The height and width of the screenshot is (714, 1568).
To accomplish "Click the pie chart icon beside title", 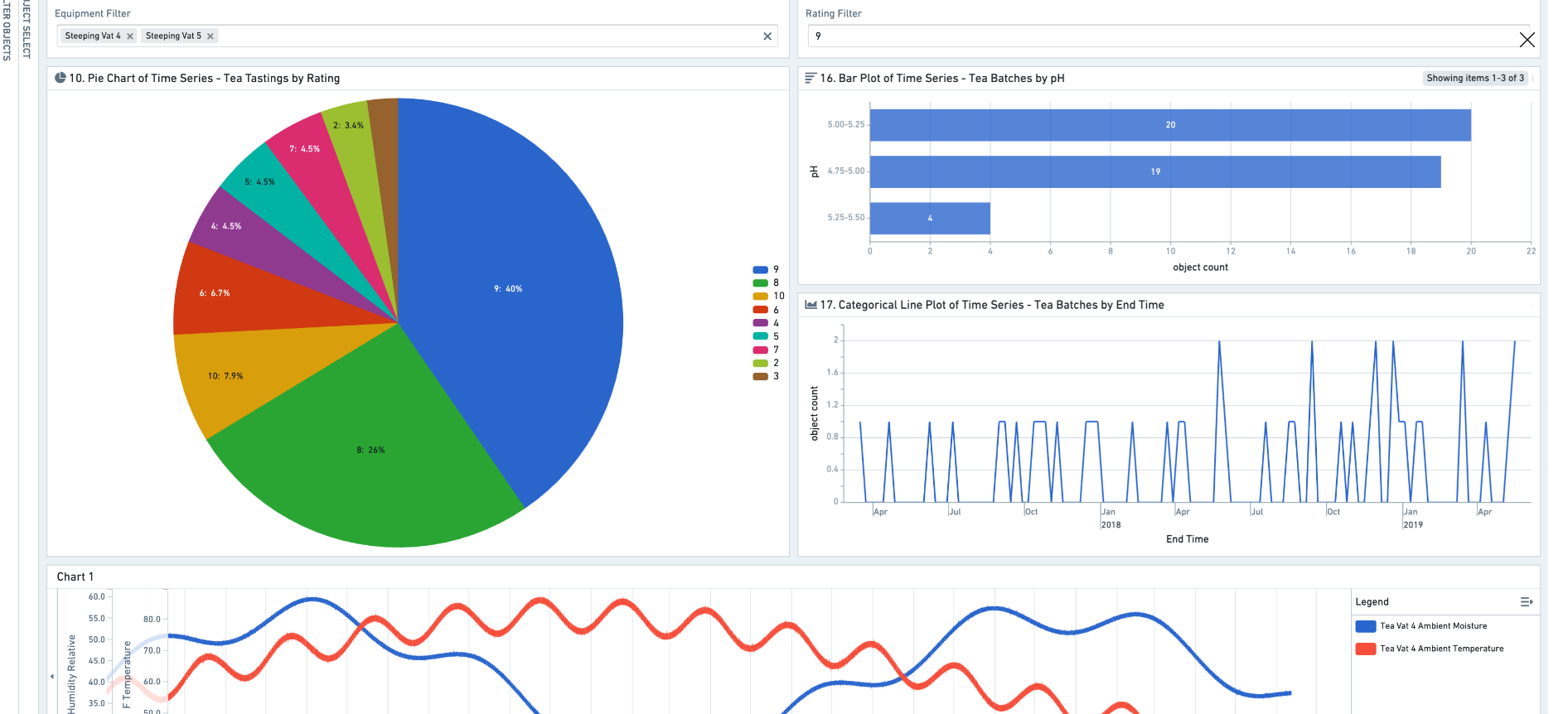I will click(60, 78).
